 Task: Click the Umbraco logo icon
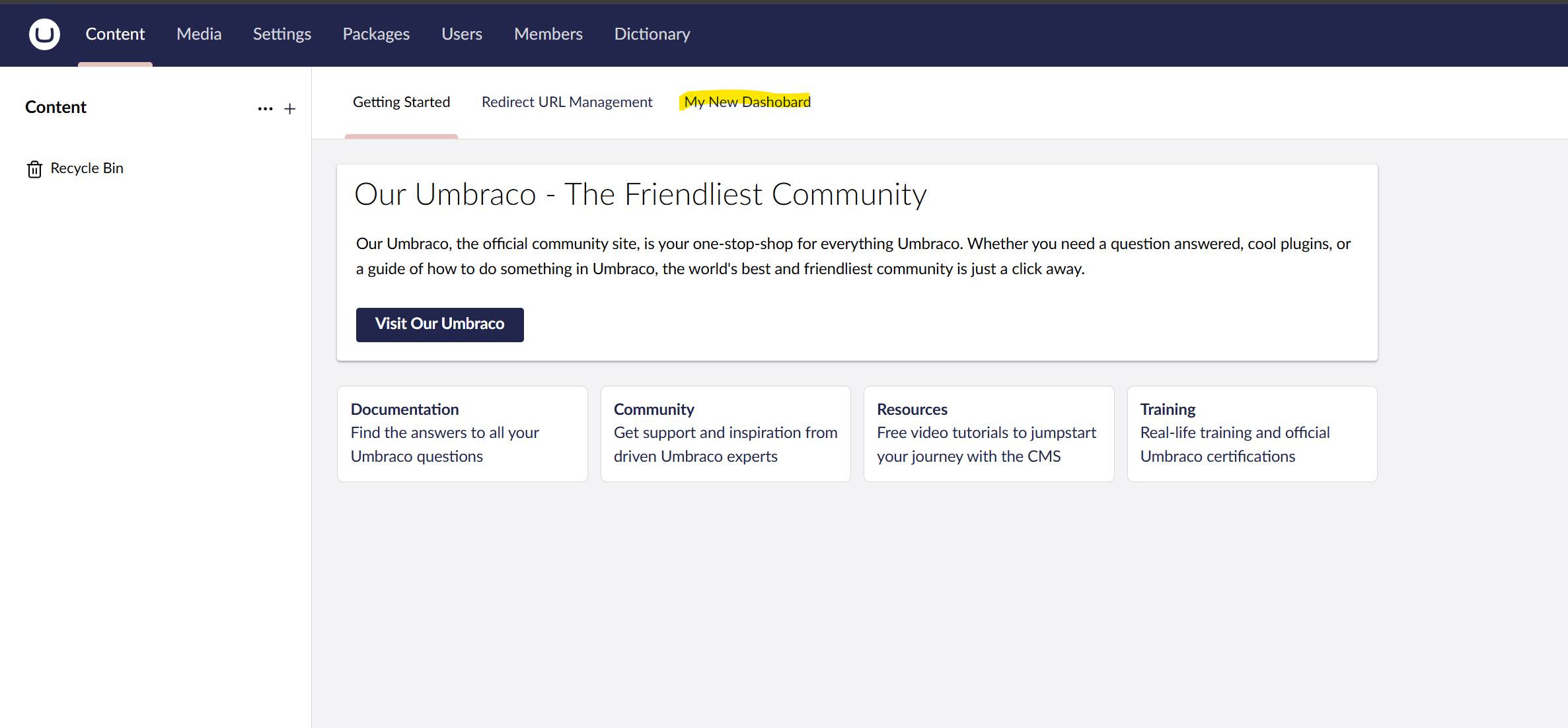tap(44, 34)
